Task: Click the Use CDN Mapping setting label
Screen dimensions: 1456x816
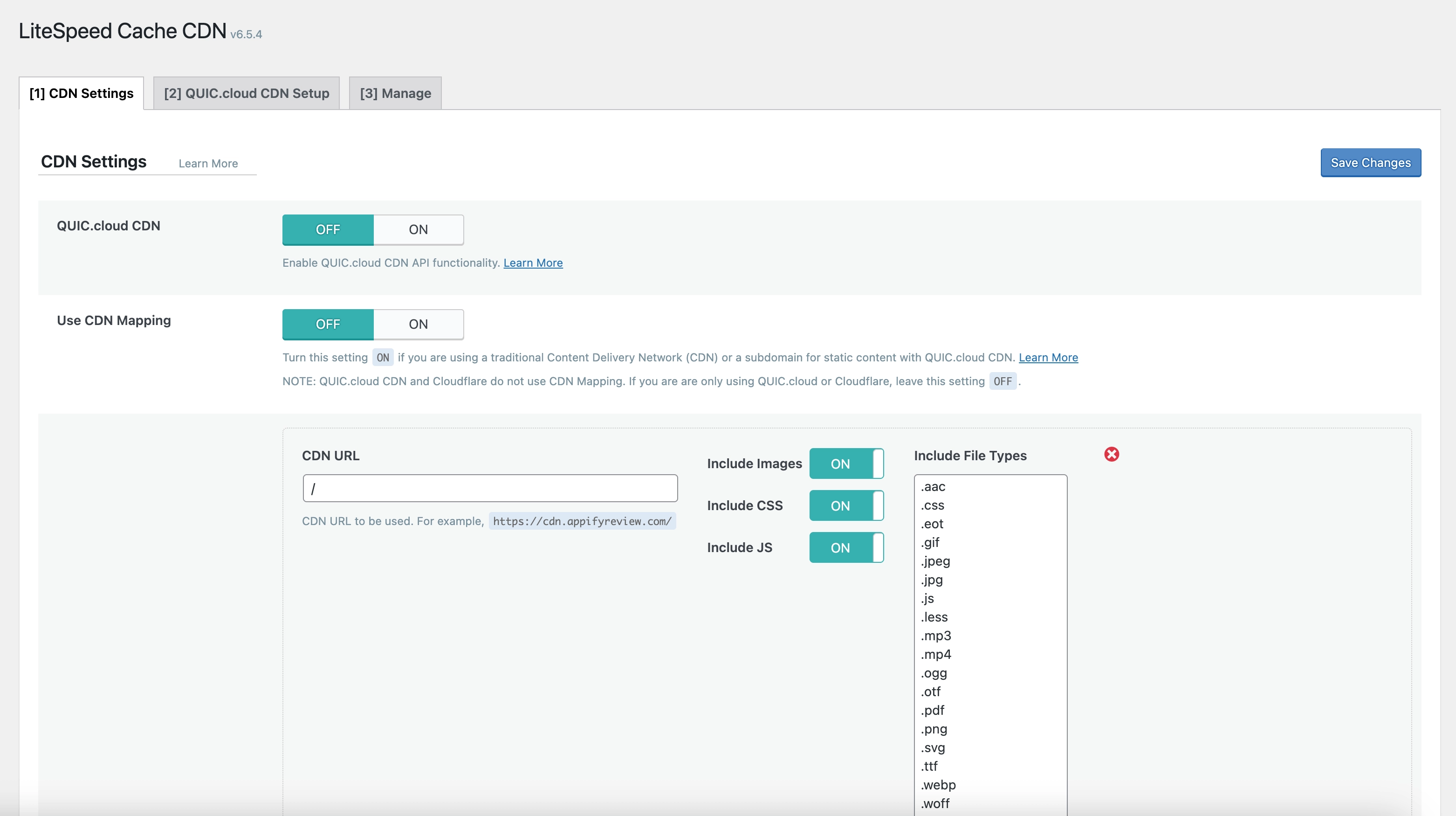Action: (114, 321)
